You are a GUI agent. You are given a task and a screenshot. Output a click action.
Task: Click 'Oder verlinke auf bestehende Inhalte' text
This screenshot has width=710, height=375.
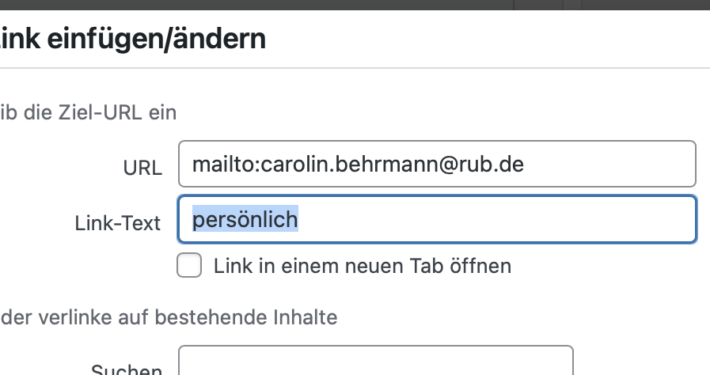coord(168,317)
